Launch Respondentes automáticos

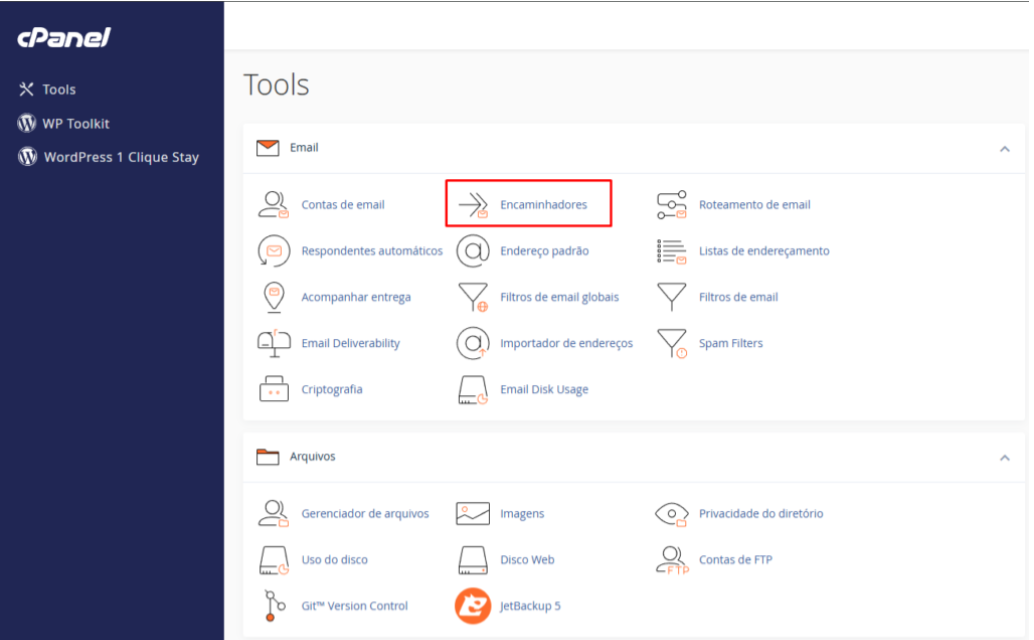(x=372, y=251)
